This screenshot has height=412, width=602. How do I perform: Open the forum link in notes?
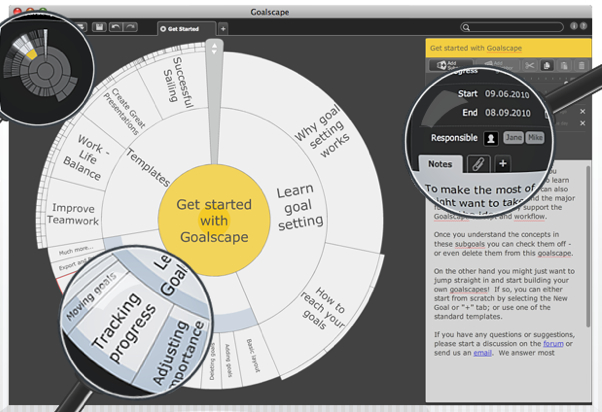(x=553, y=344)
